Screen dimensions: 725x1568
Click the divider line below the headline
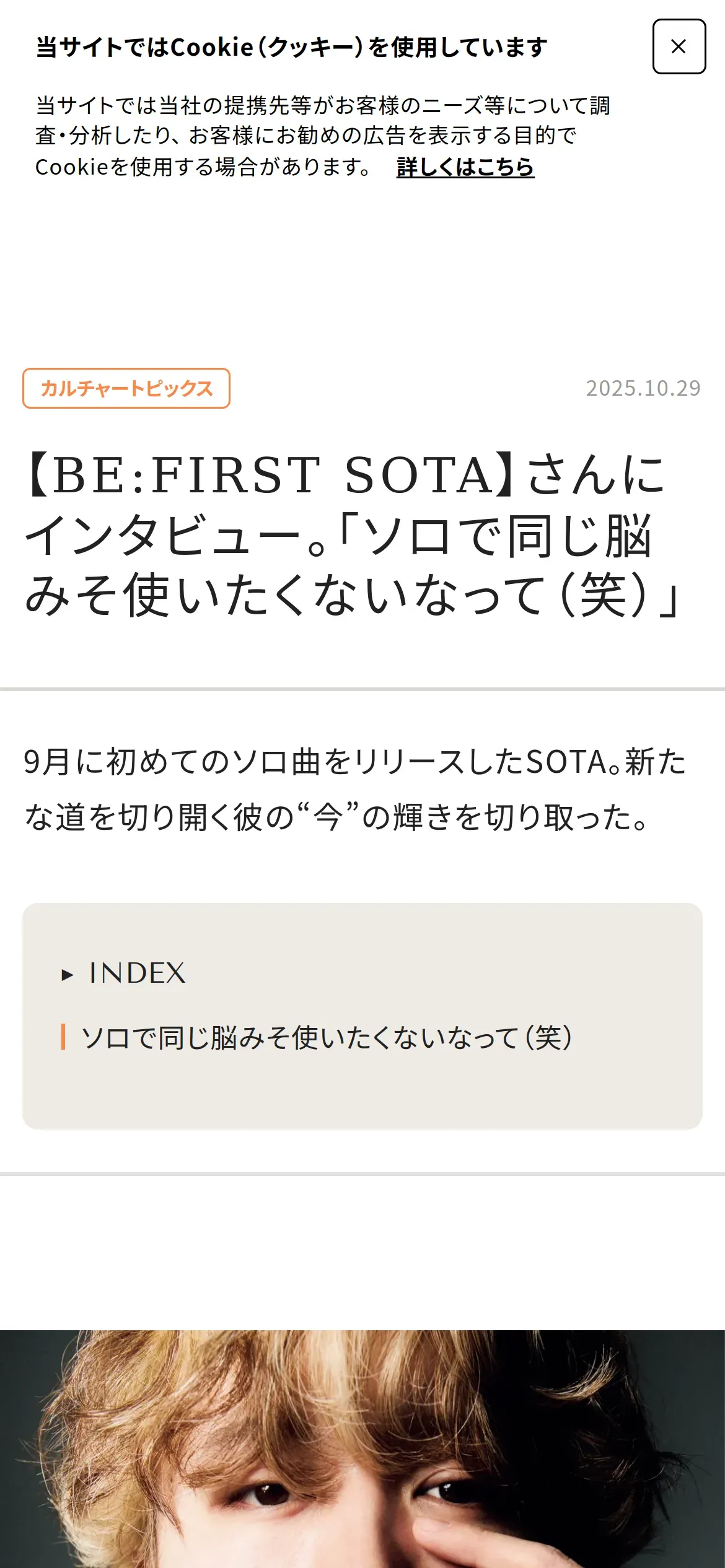362,689
